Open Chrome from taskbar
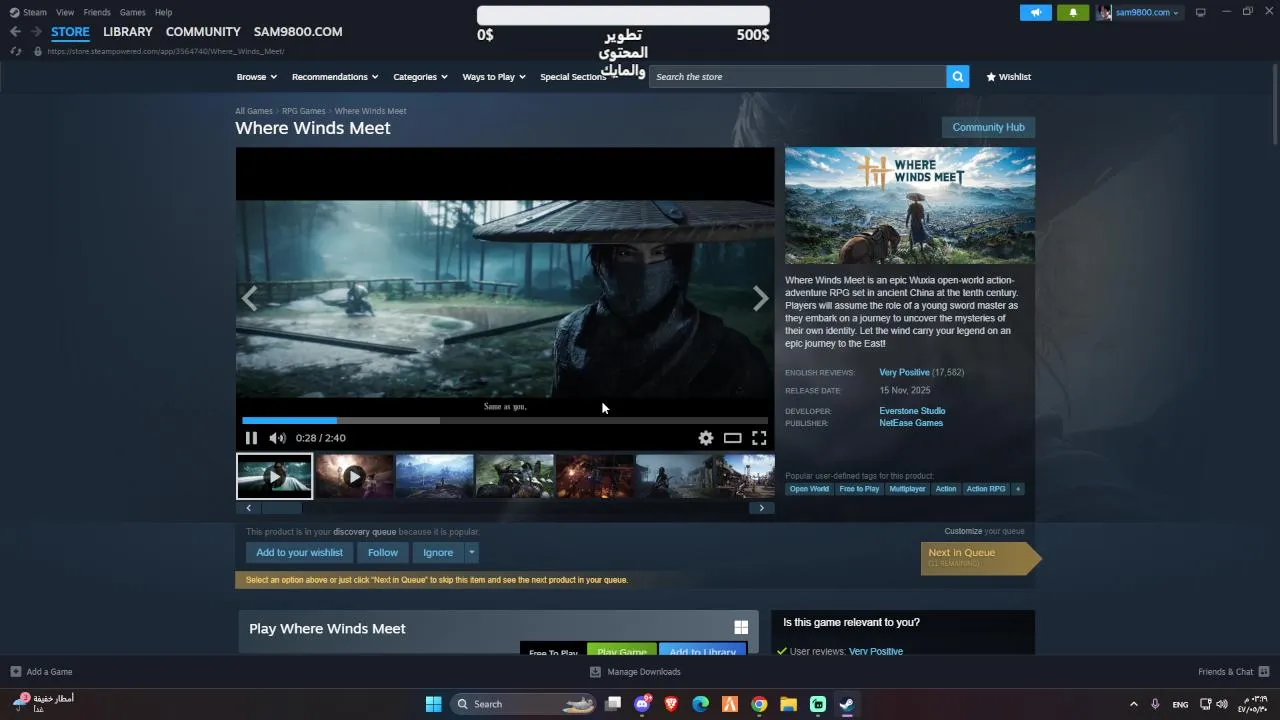The image size is (1280, 720). pyautogui.click(x=759, y=704)
